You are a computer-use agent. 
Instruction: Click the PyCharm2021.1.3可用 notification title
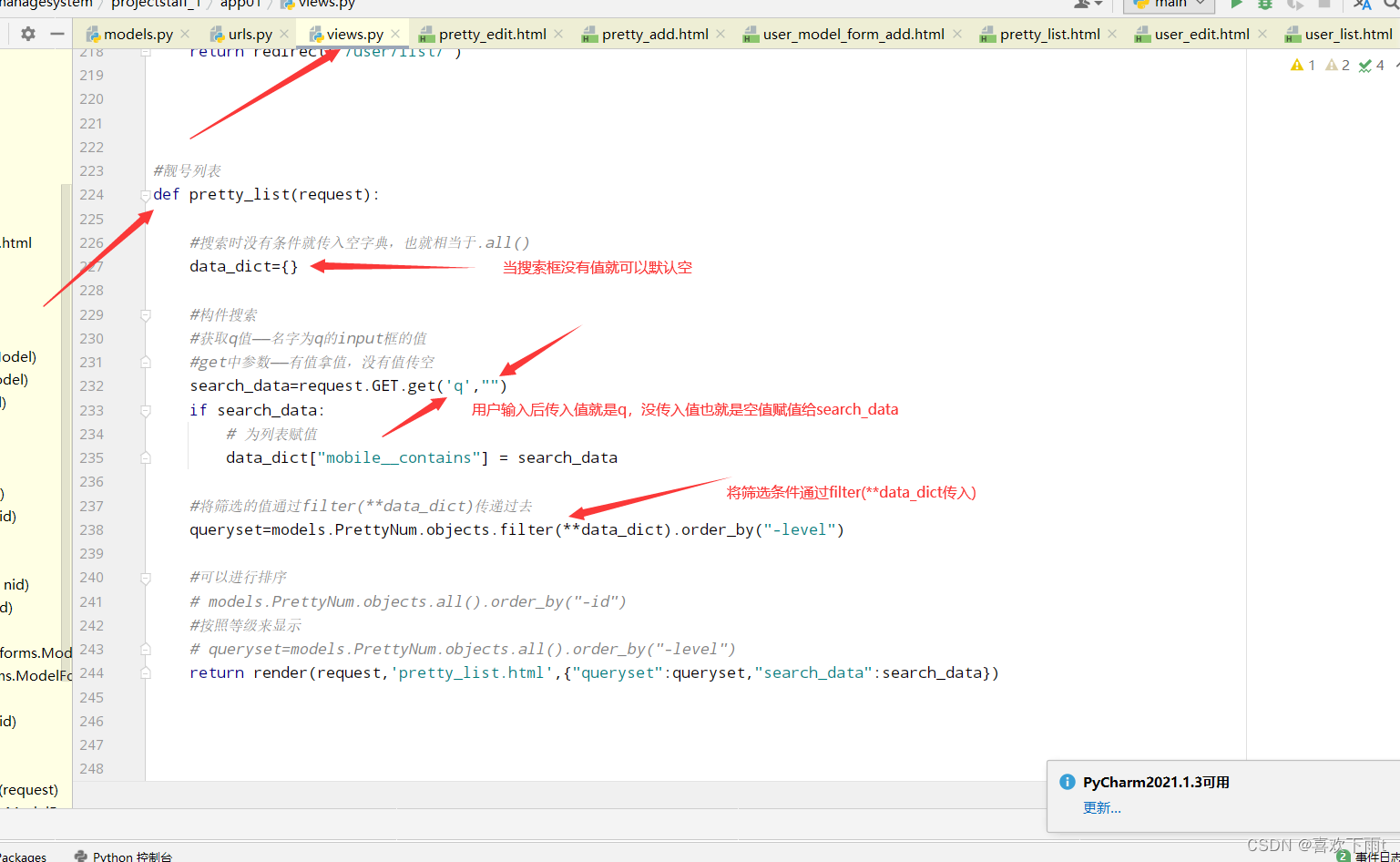point(1156,783)
